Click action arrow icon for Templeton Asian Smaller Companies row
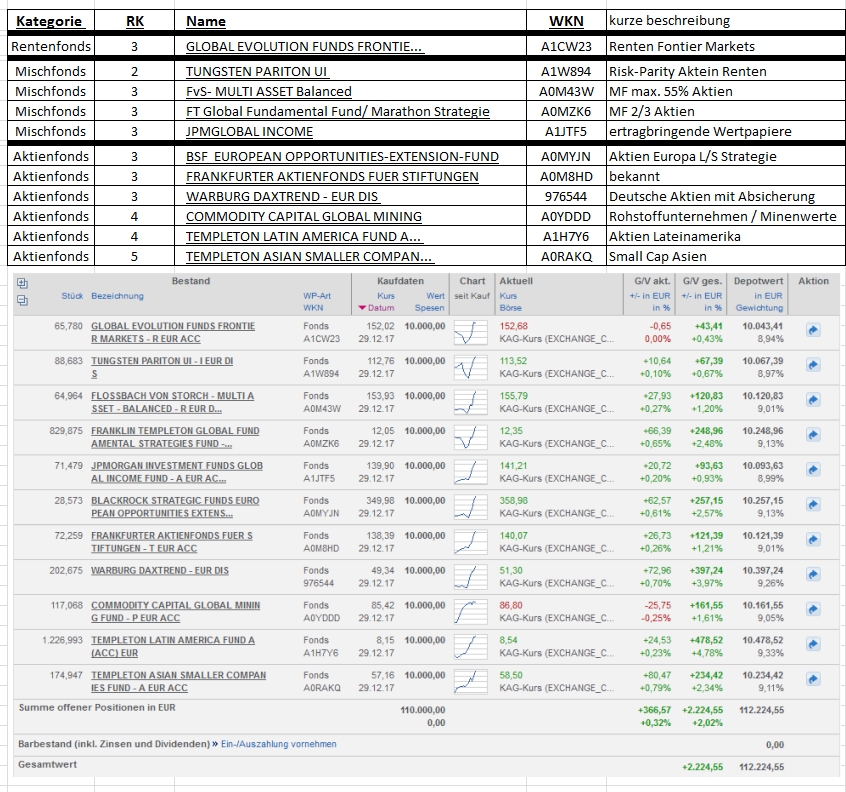Image resolution: width=846 pixels, height=792 pixels. [x=813, y=679]
